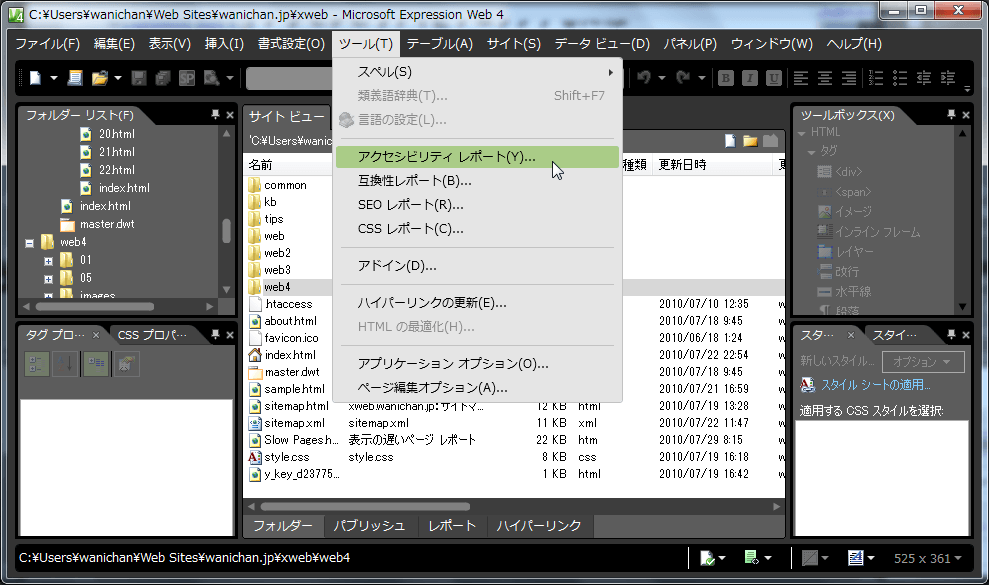Screen dimensions: 989x585
Task: Select アクセシビリティ レポート(Y) menu item
Action: [x=477, y=157]
